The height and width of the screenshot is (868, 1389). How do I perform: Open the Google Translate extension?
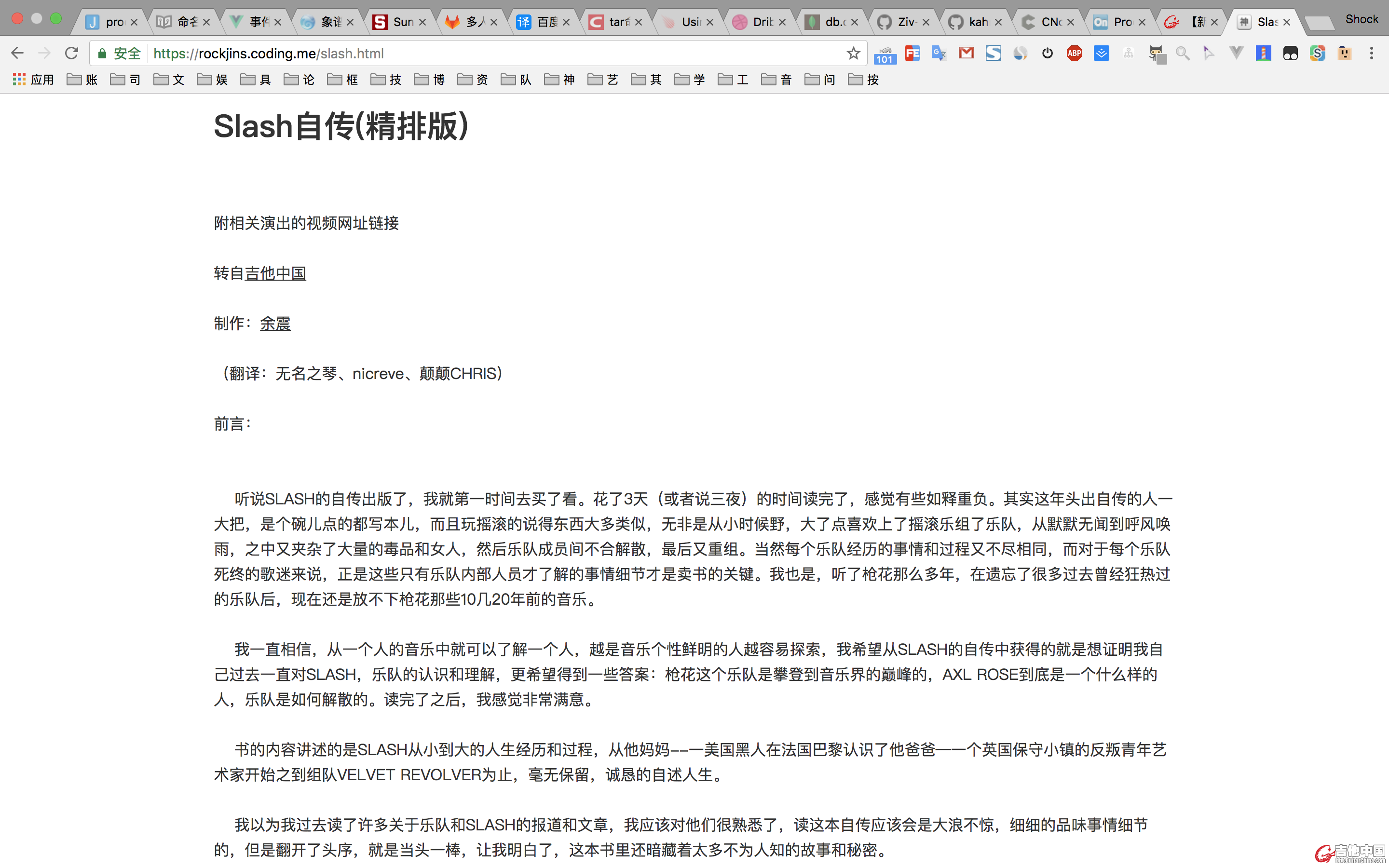click(939, 54)
